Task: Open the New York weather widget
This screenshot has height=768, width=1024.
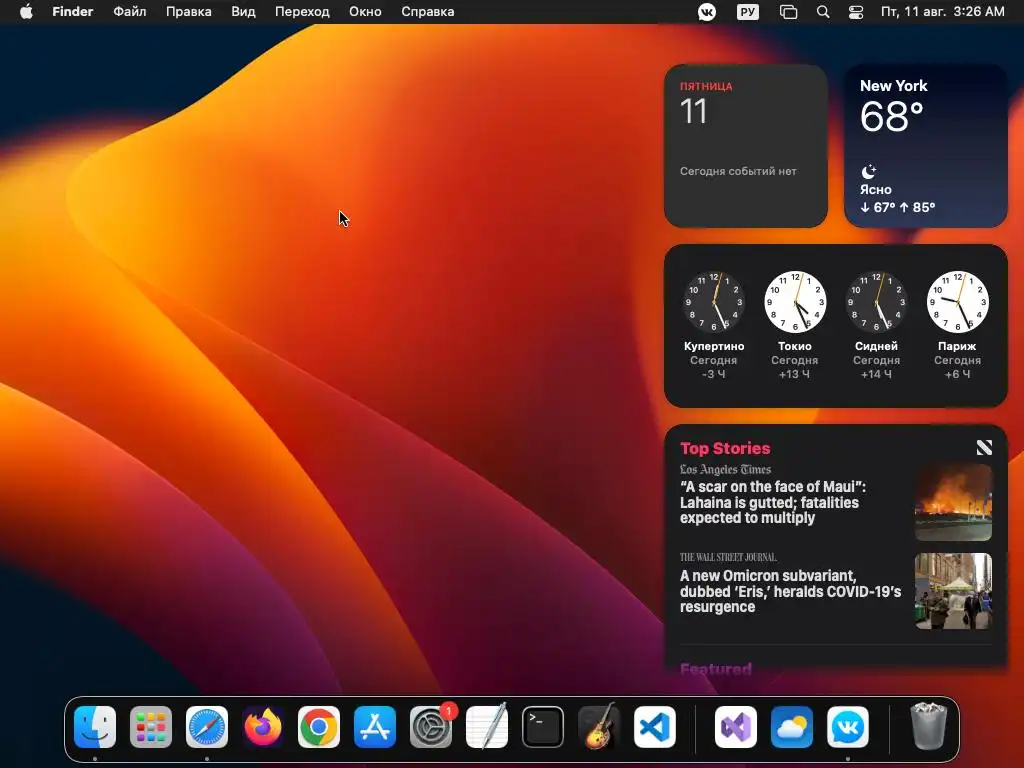Action: pyautogui.click(x=926, y=146)
